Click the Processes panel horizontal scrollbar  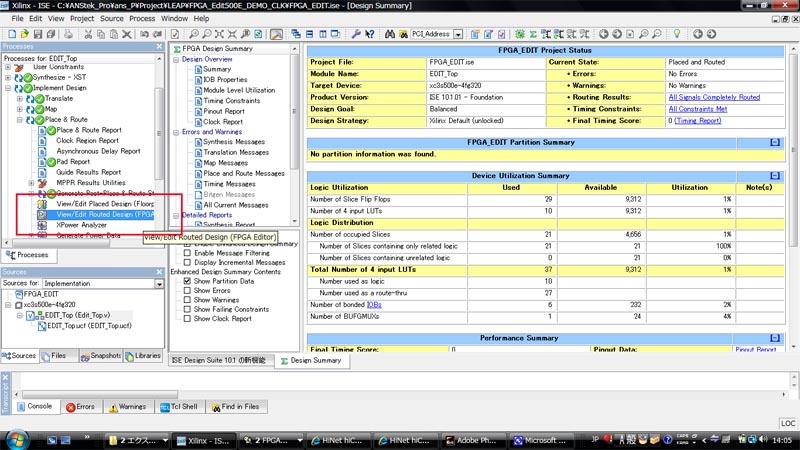point(60,243)
